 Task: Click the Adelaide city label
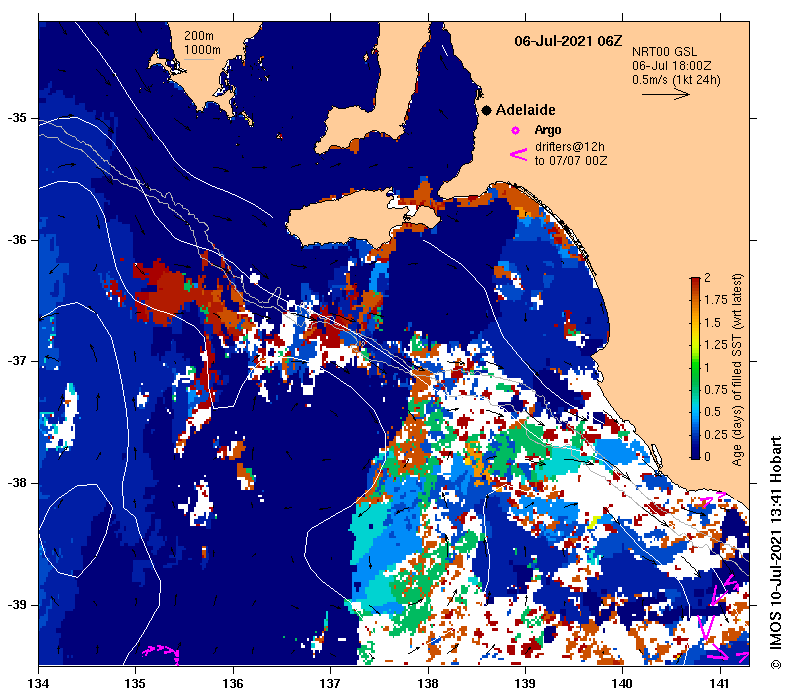click(x=525, y=110)
